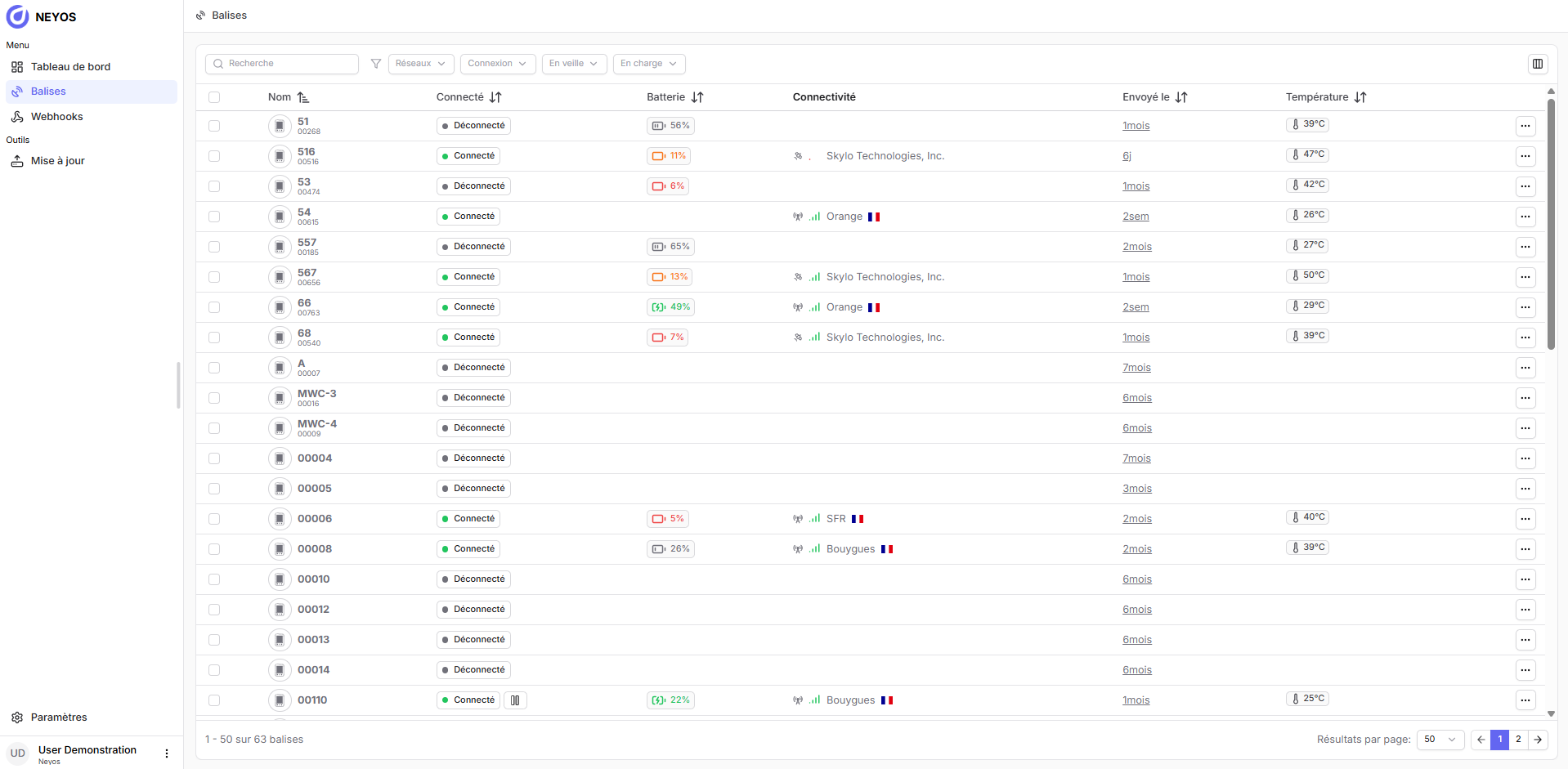Viewport: 1568px width, 769px height.
Task: Click the filter funnel icon
Action: pos(376,64)
